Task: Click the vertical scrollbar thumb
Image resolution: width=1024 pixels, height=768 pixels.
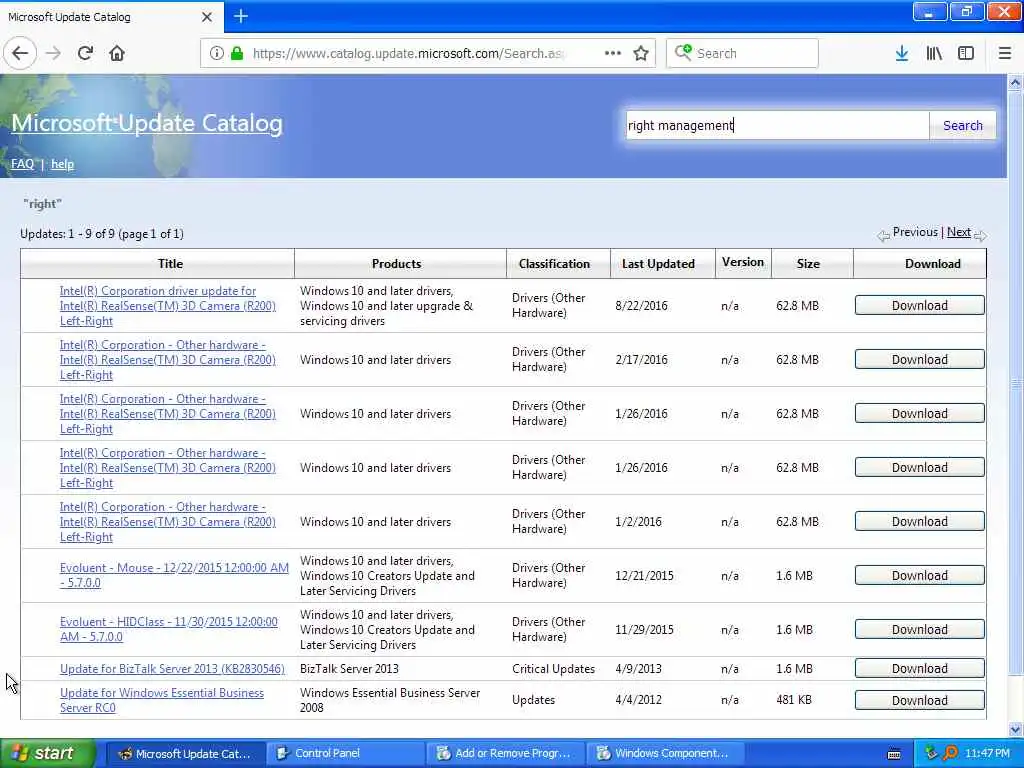Action: point(1015,385)
